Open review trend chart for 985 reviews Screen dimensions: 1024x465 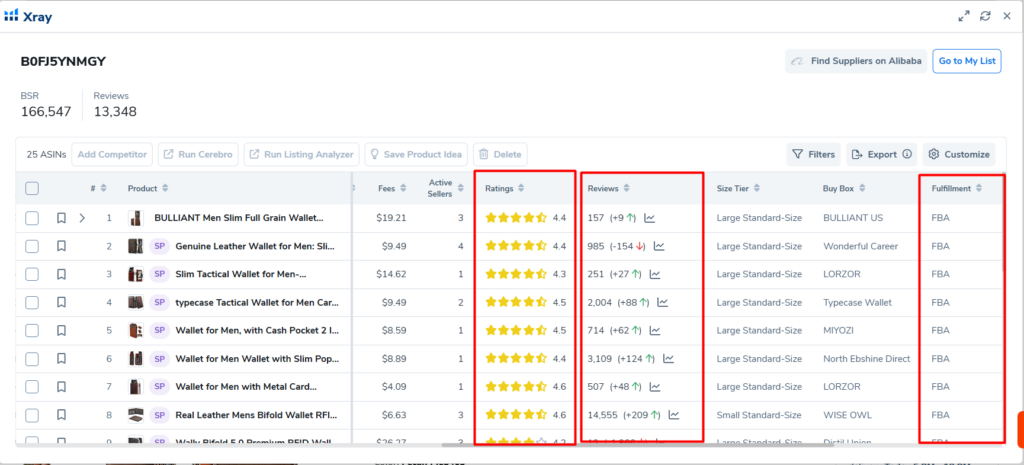[659, 246]
